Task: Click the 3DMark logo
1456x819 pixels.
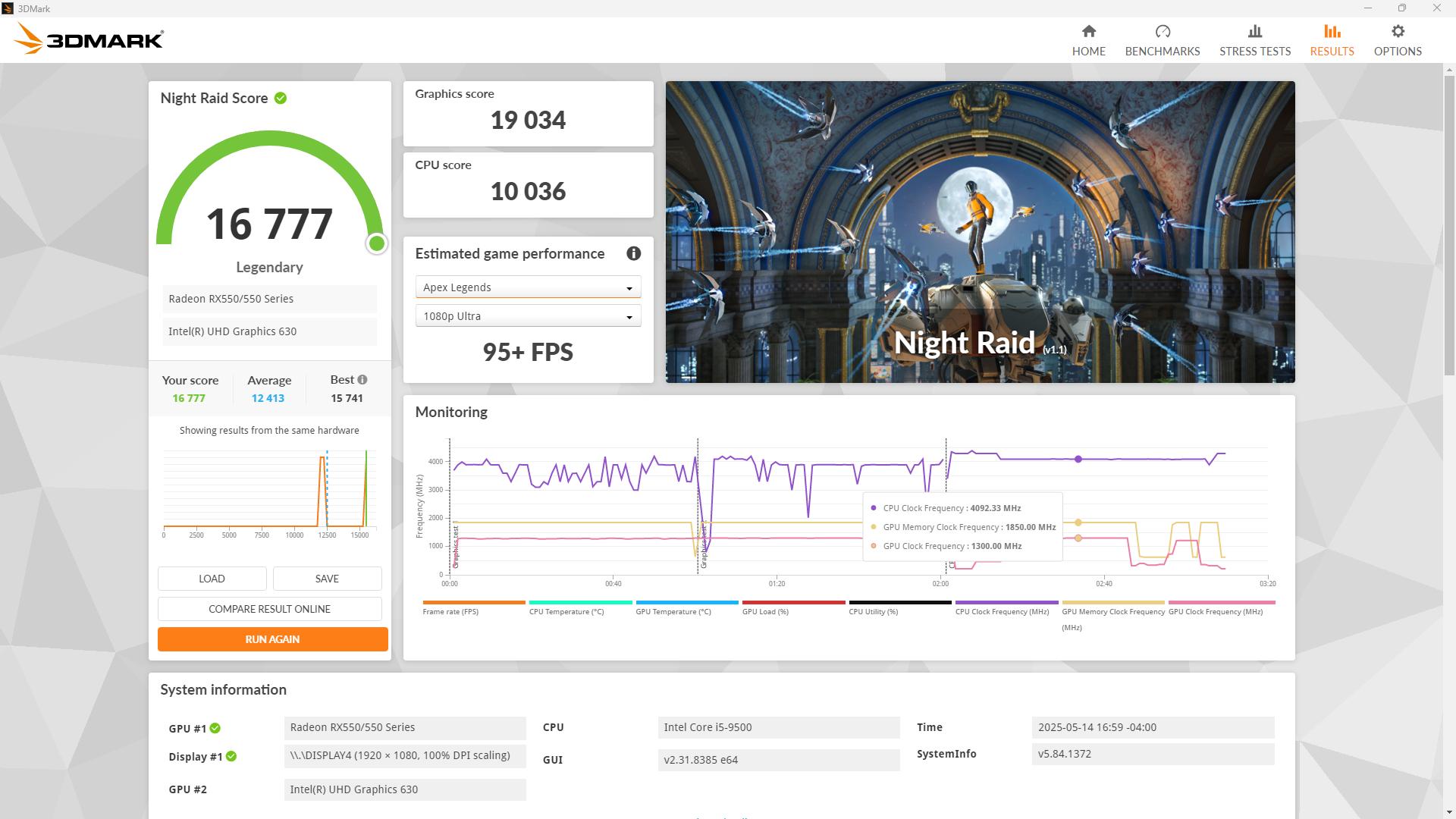Action: tap(89, 39)
